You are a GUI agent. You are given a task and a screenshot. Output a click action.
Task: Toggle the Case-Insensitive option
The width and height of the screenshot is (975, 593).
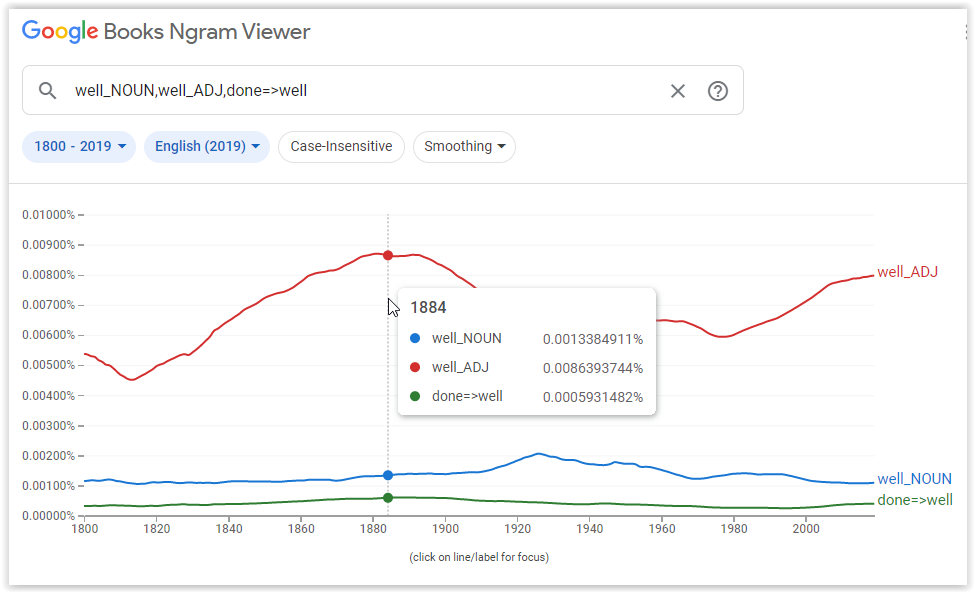341,147
